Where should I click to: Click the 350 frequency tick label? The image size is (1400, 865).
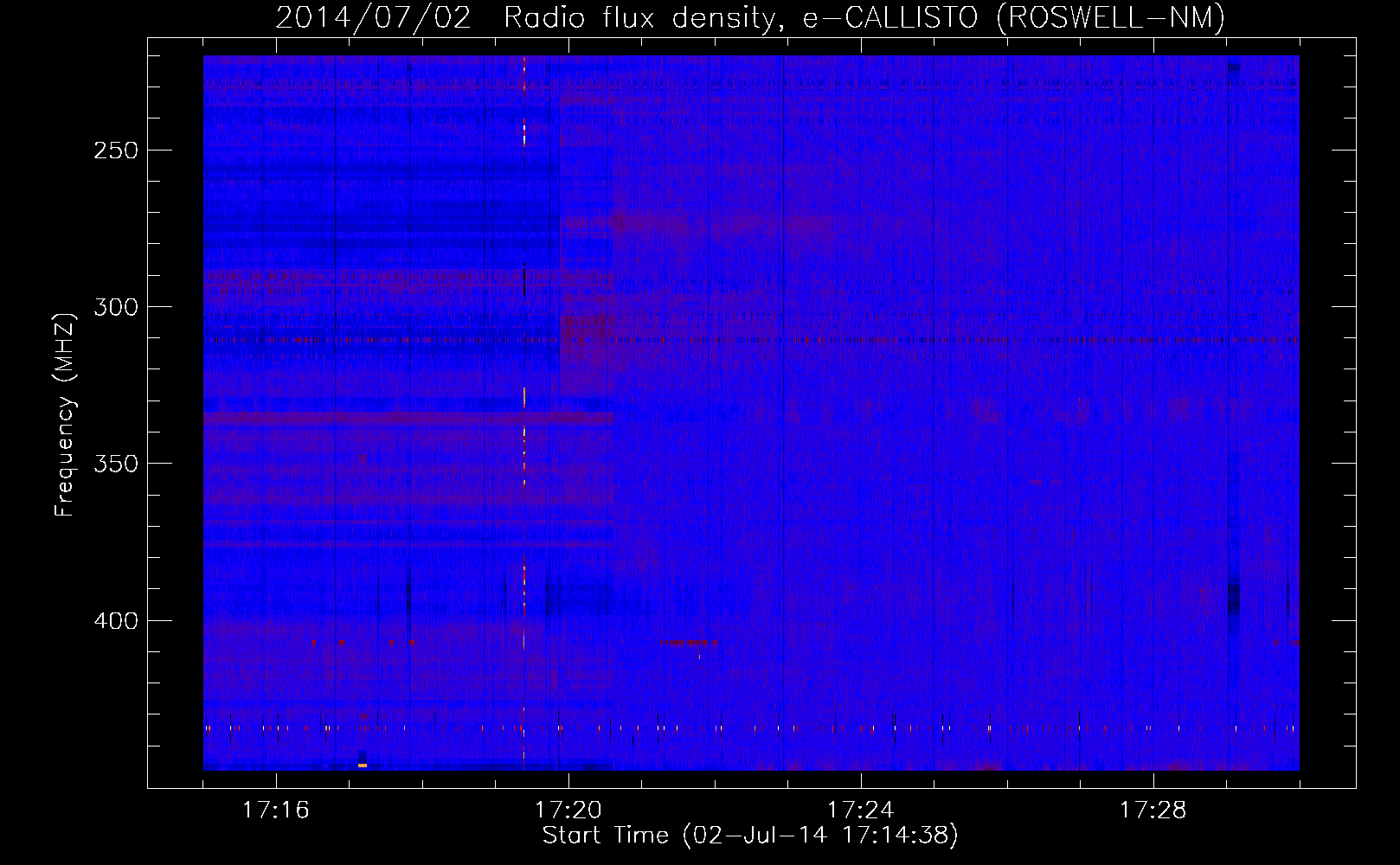pos(116,464)
